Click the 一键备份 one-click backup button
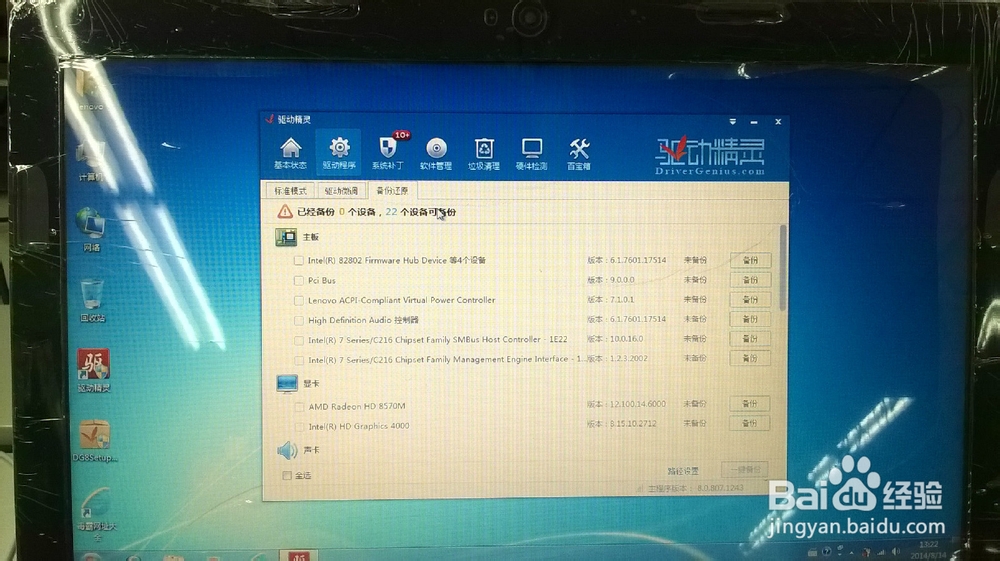 coord(745,470)
